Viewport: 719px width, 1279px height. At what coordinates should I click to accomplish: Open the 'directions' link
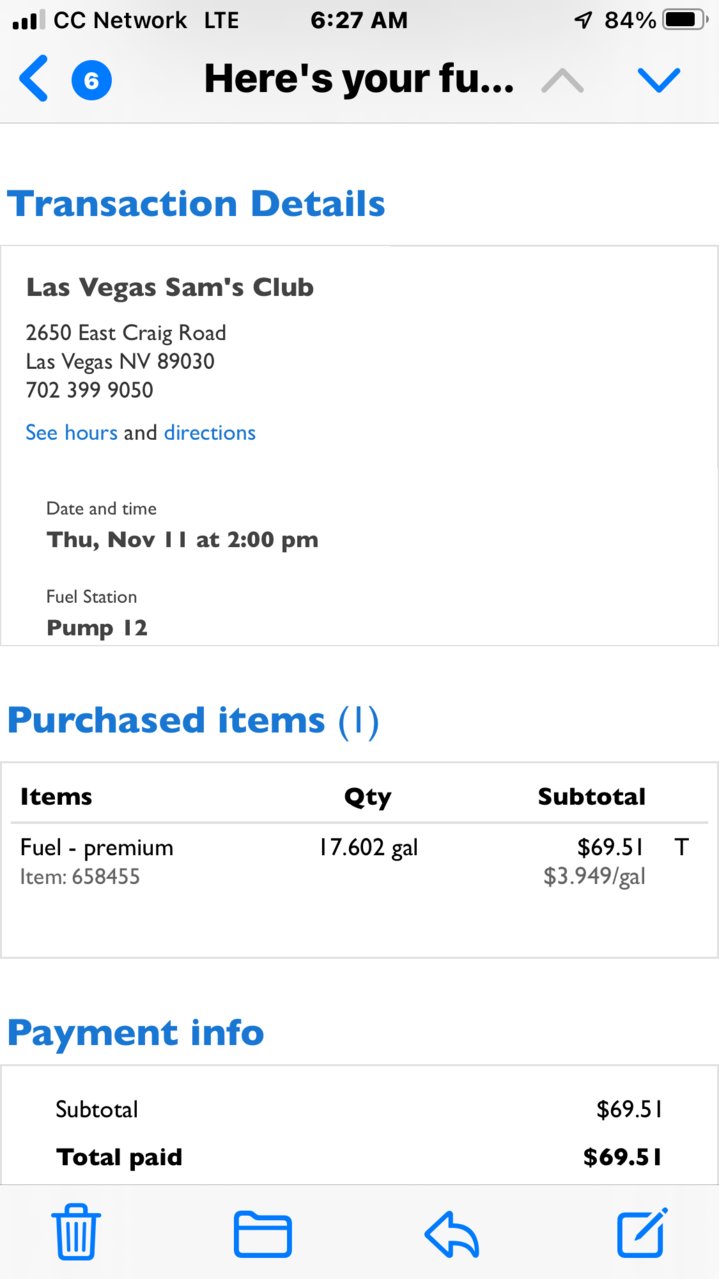pos(210,433)
